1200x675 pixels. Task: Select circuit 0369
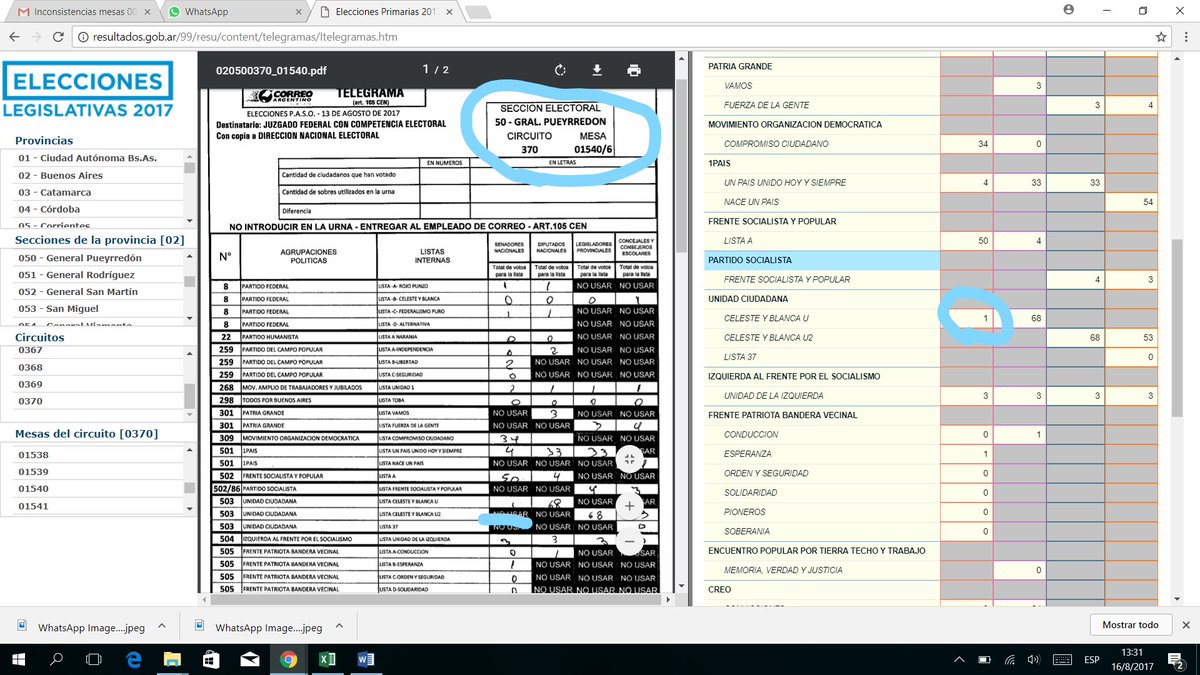[x=92, y=384]
